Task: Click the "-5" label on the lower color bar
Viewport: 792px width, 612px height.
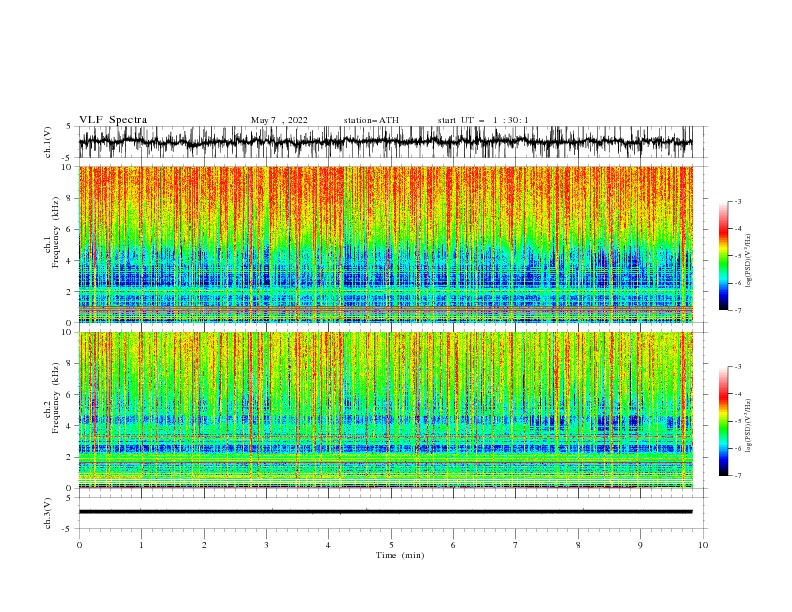Action: point(737,421)
